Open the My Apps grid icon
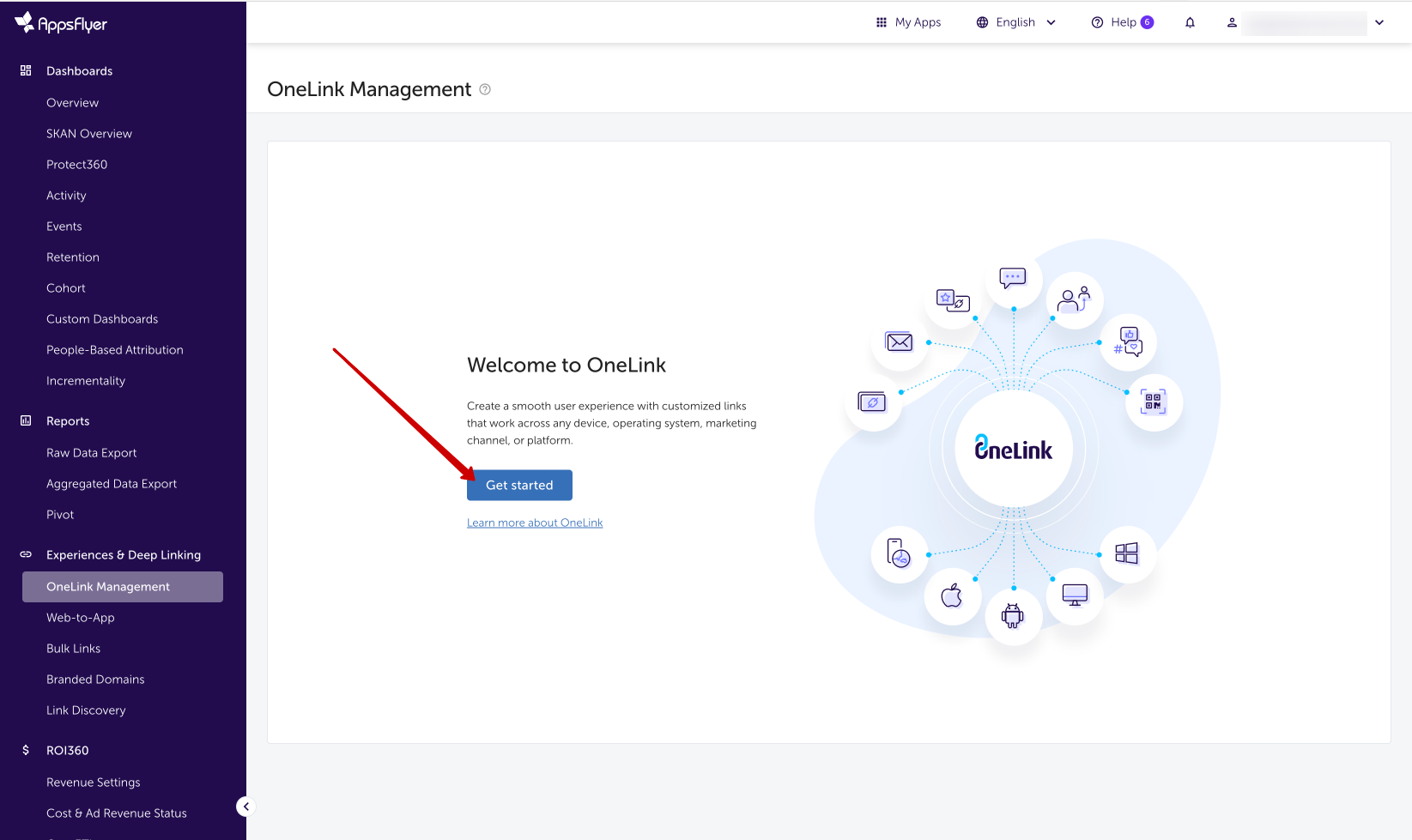This screenshot has height=840, width=1412. [x=881, y=22]
